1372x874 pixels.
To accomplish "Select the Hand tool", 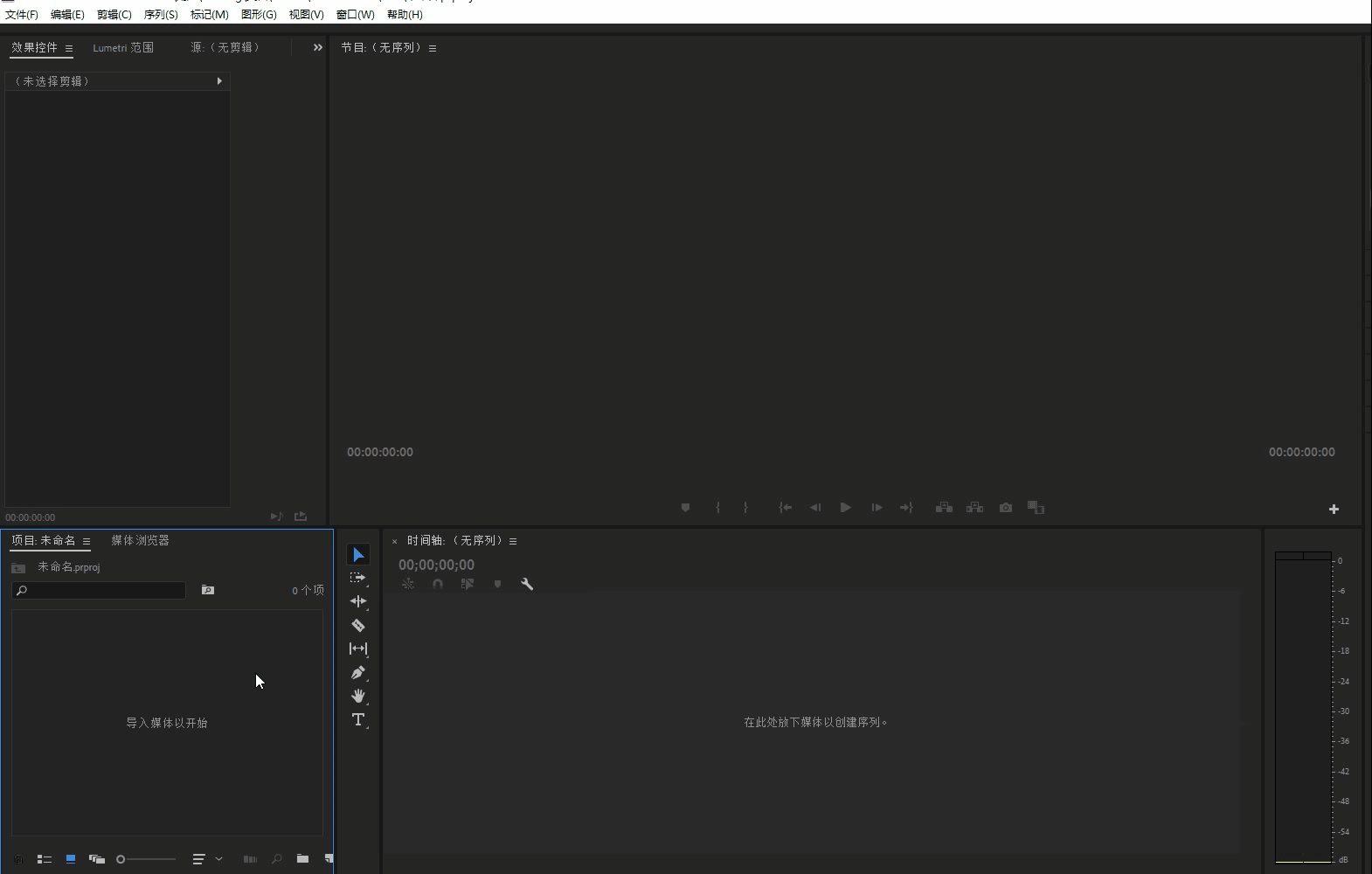I will tap(358, 696).
